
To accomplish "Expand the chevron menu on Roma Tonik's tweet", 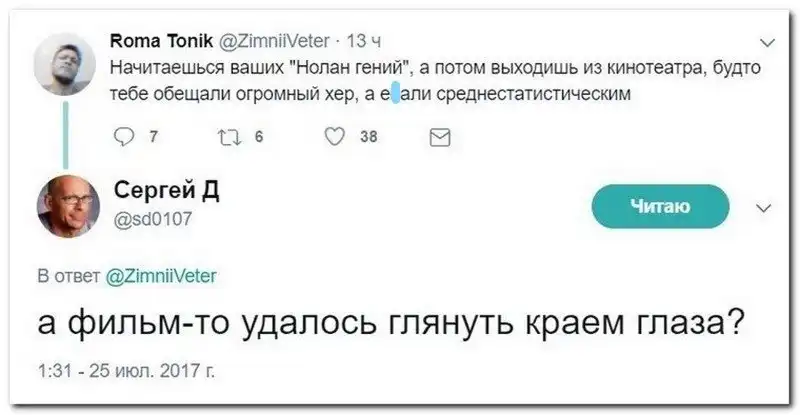I will click(767, 43).
